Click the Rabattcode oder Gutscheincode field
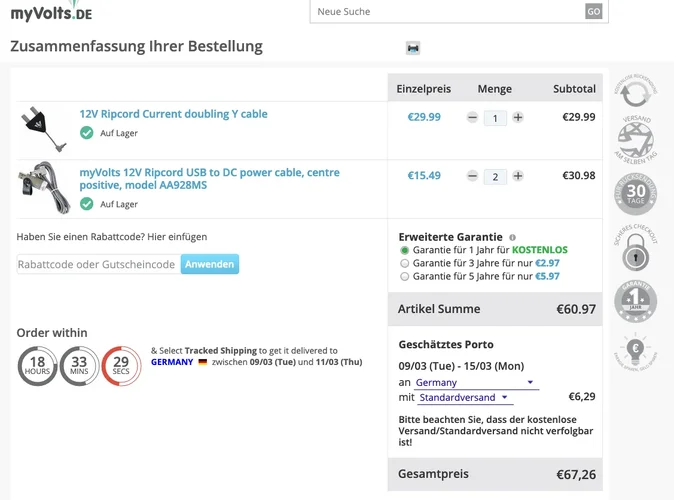This screenshot has width=674, height=500. (x=98, y=264)
